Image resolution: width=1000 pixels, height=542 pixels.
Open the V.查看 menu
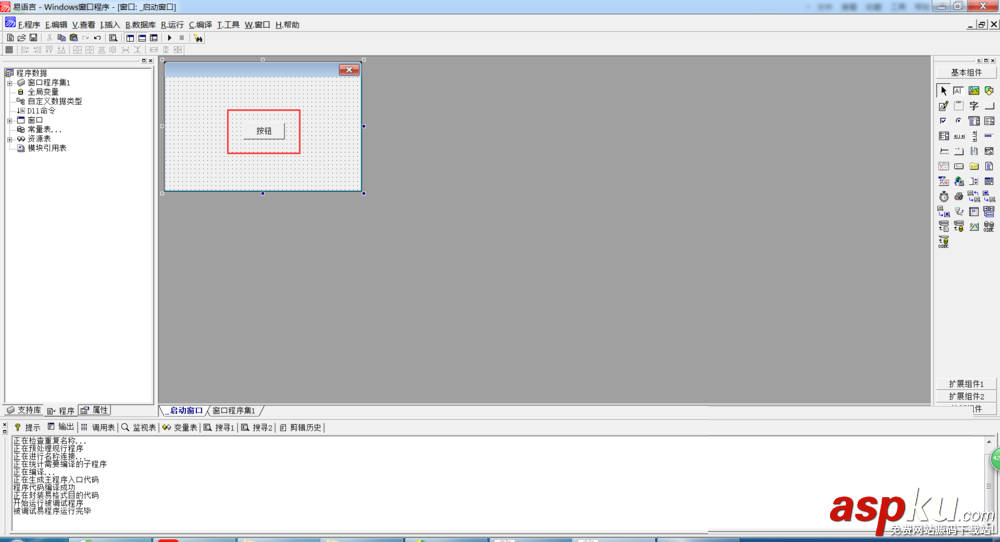point(84,25)
